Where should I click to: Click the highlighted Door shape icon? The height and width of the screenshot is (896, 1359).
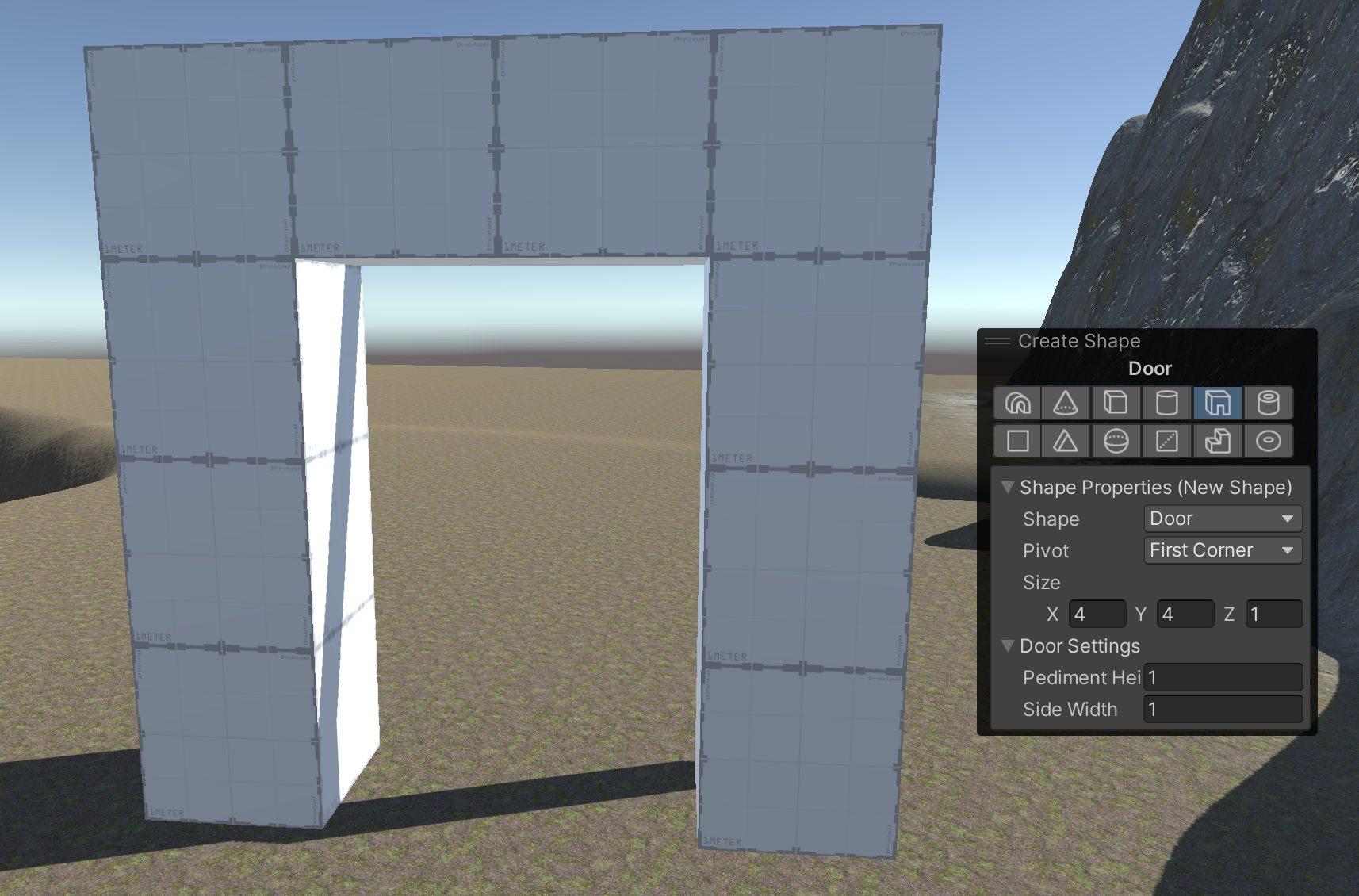point(1217,403)
